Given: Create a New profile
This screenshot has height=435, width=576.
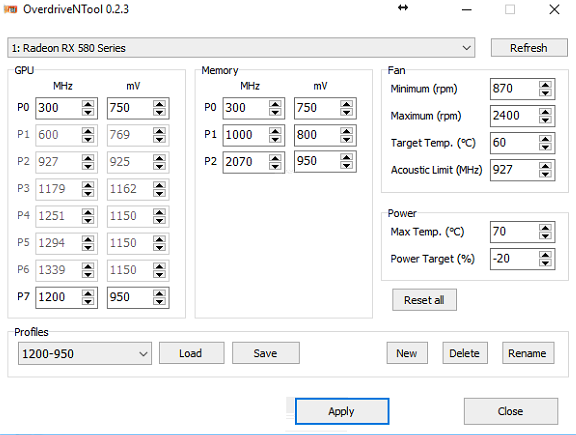Looking at the screenshot, I should point(407,353).
